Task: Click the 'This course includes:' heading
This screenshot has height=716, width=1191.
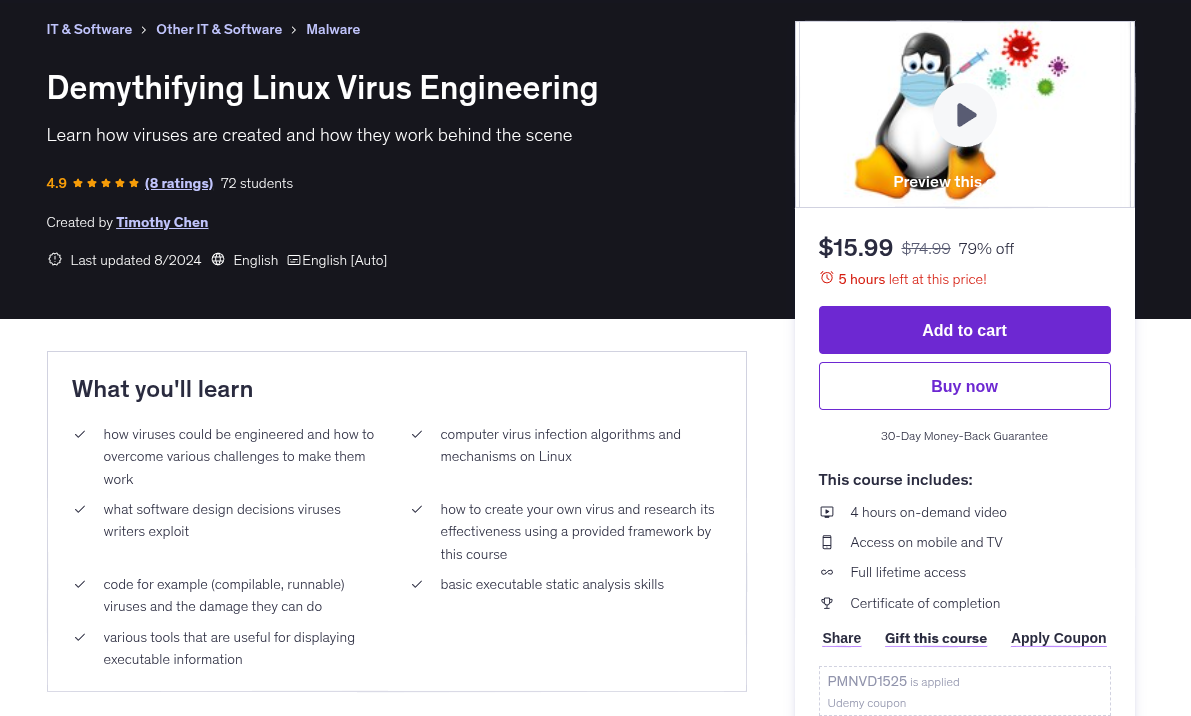Action: pos(896,480)
